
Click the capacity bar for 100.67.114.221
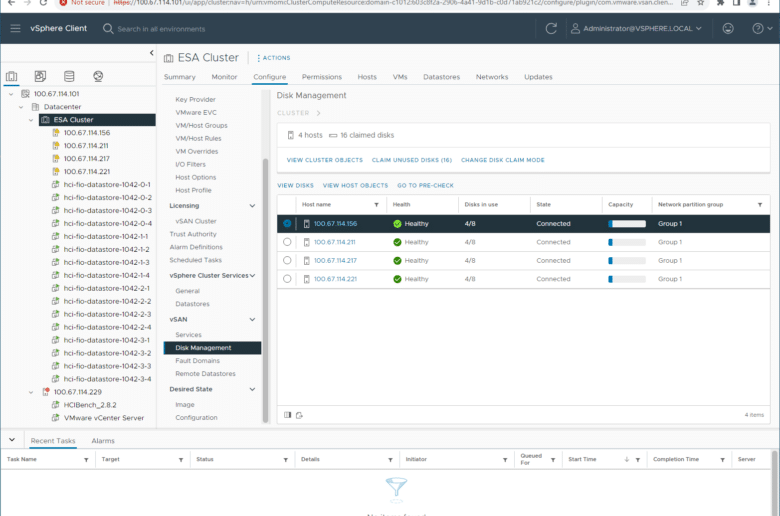(x=627, y=279)
